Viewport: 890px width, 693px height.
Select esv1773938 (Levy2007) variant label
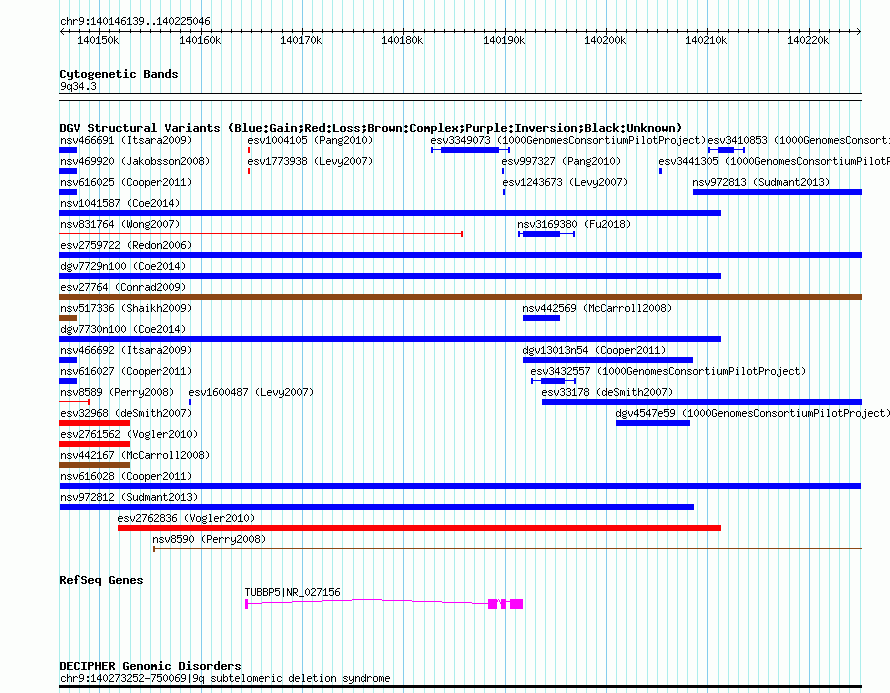[x=310, y=161]
